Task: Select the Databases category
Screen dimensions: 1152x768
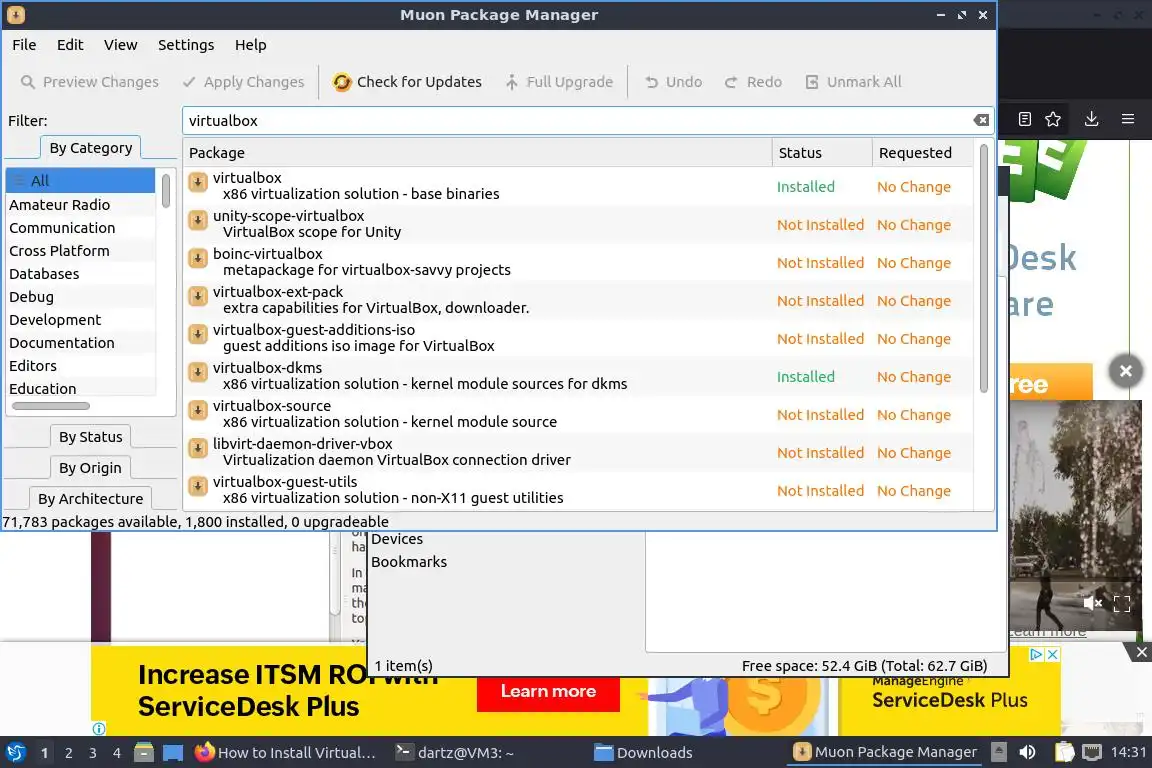Action: point(81,273)
